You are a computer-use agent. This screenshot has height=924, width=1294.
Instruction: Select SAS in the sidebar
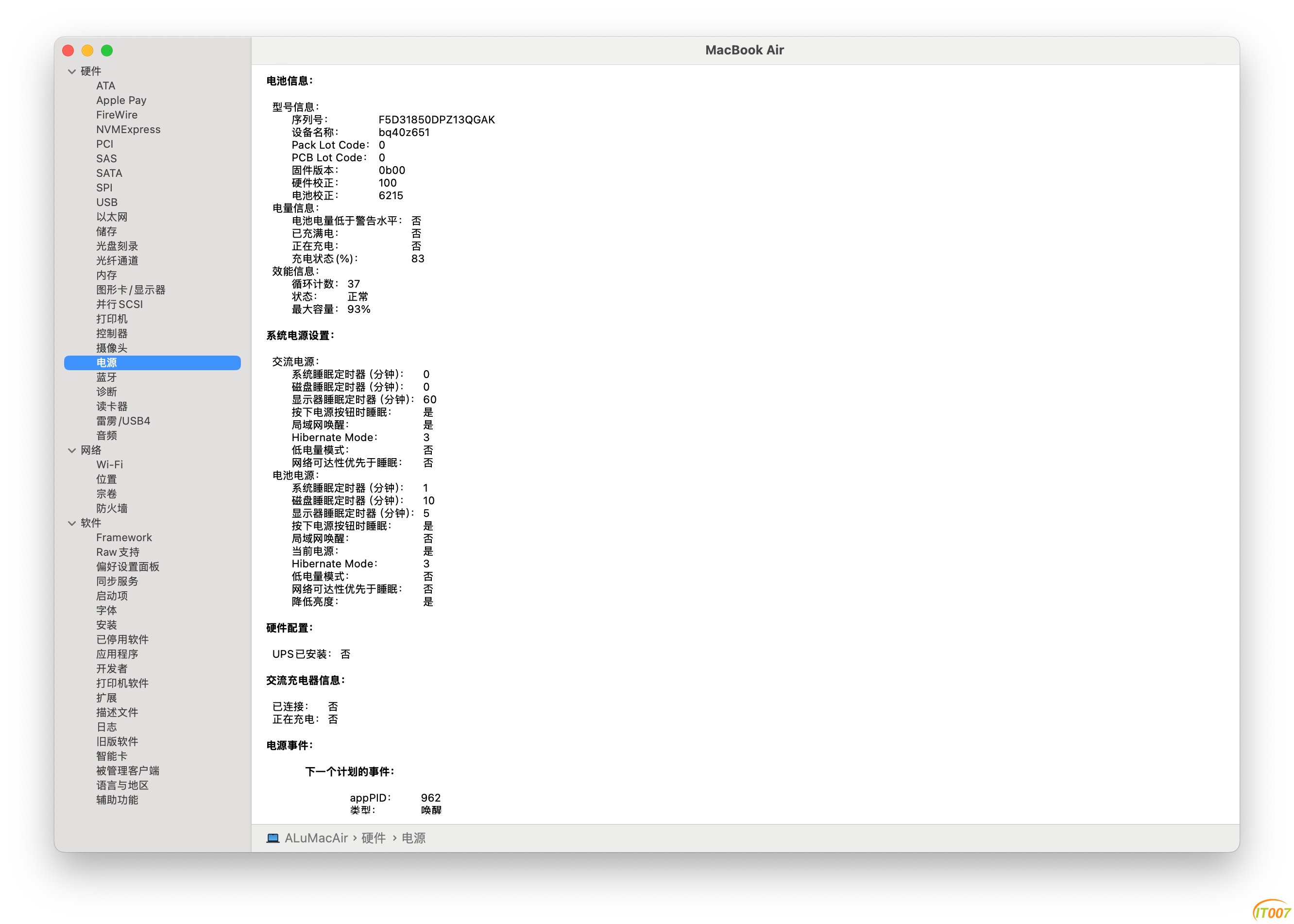106,159
